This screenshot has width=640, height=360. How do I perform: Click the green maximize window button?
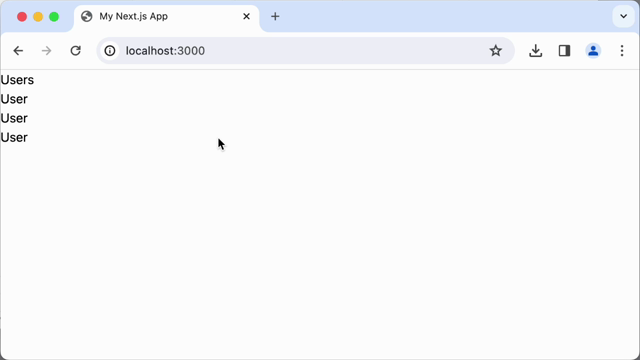54,17
